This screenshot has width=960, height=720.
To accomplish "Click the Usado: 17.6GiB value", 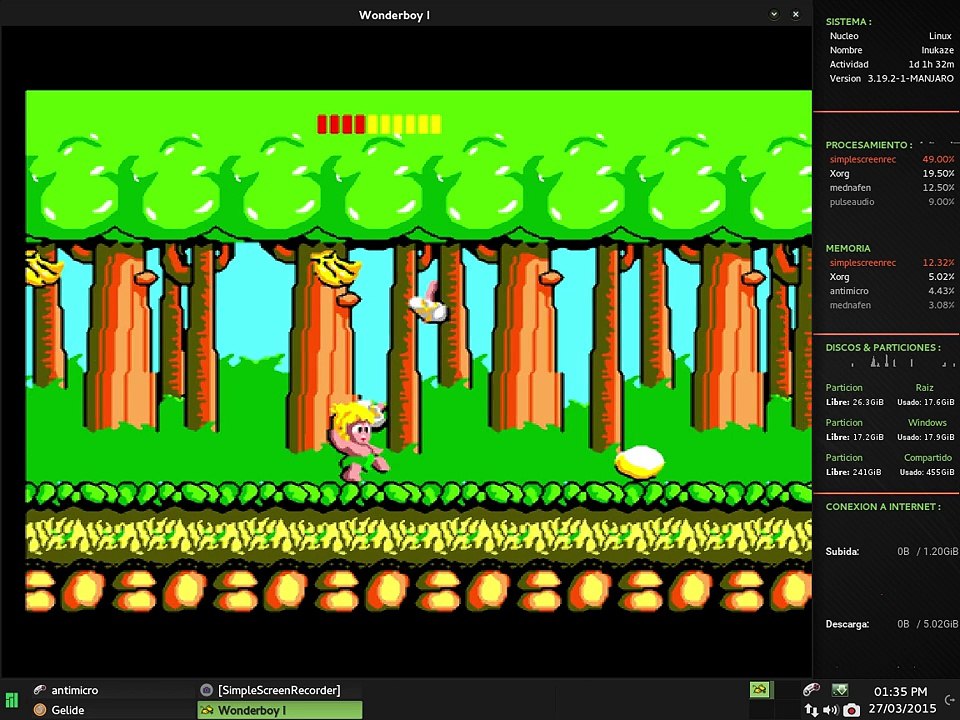I will pyautogui.click(x=926, y=402).
